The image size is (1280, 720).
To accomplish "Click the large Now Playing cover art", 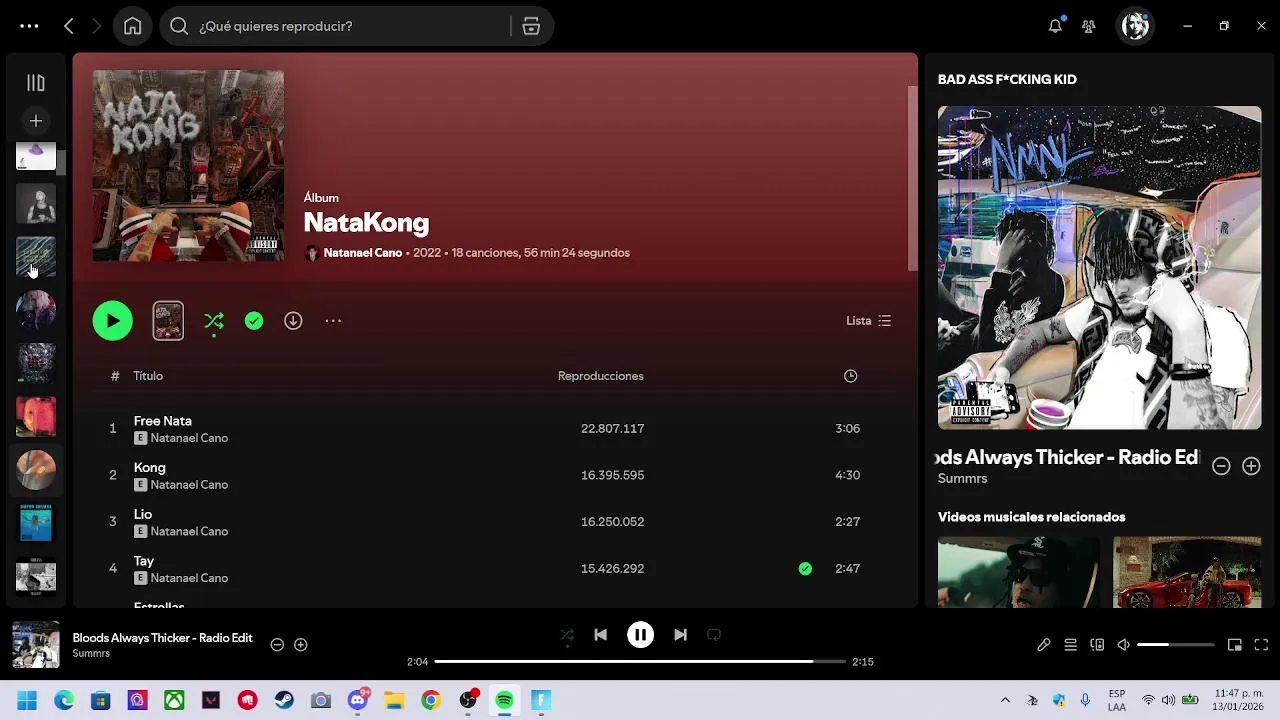I will click(1099, 268).
